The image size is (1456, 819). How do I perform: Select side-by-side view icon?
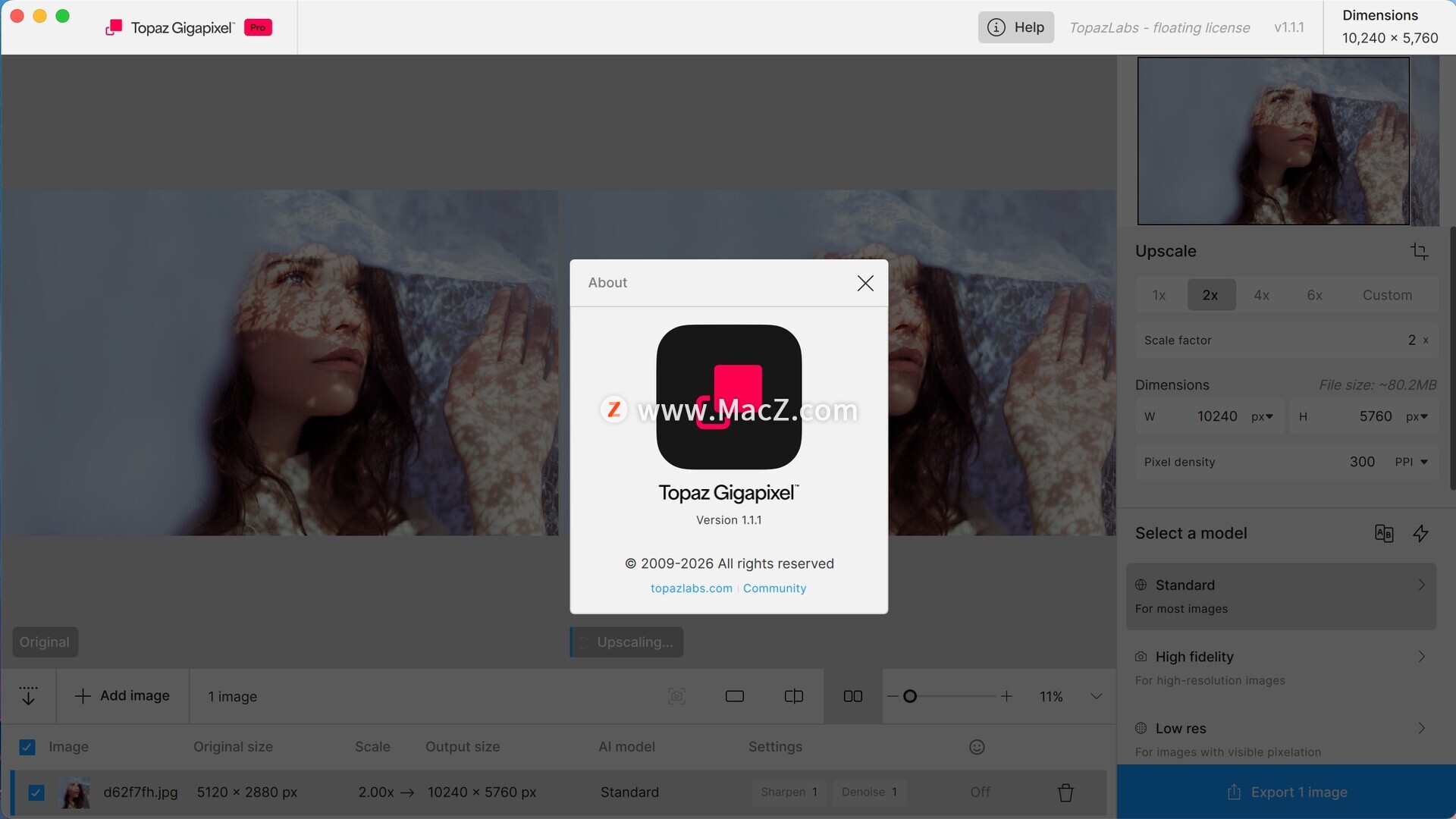[x=852, y=696]
